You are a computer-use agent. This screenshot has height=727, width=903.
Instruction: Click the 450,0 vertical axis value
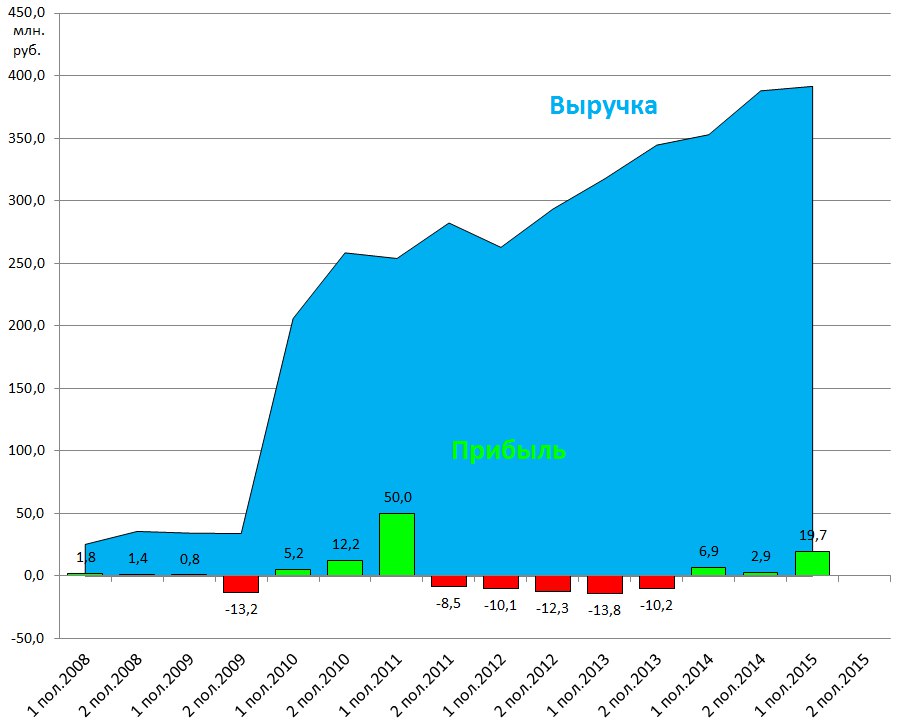click(x=27, y=13)
